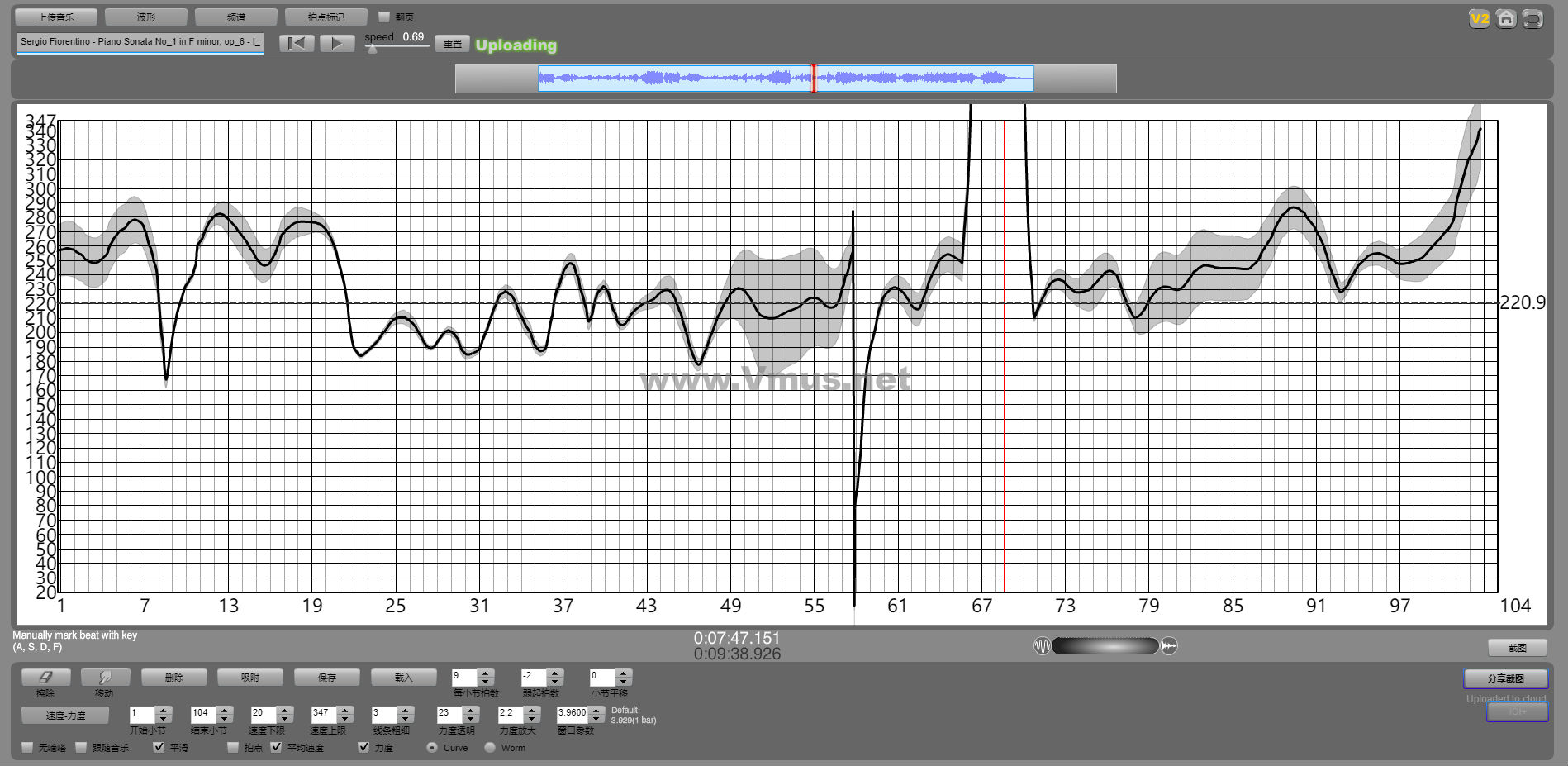
Task: Click the average tempo label 220.9
Action: pos(1522,302)
